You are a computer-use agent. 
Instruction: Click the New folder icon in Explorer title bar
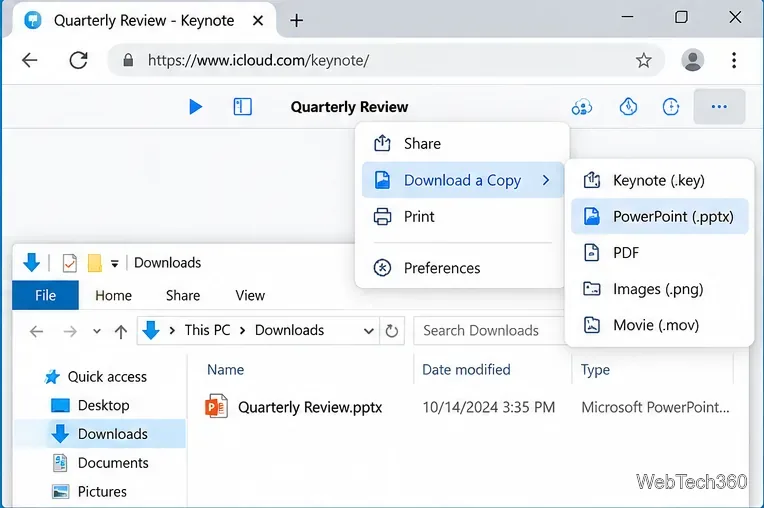tap(95, 263)
